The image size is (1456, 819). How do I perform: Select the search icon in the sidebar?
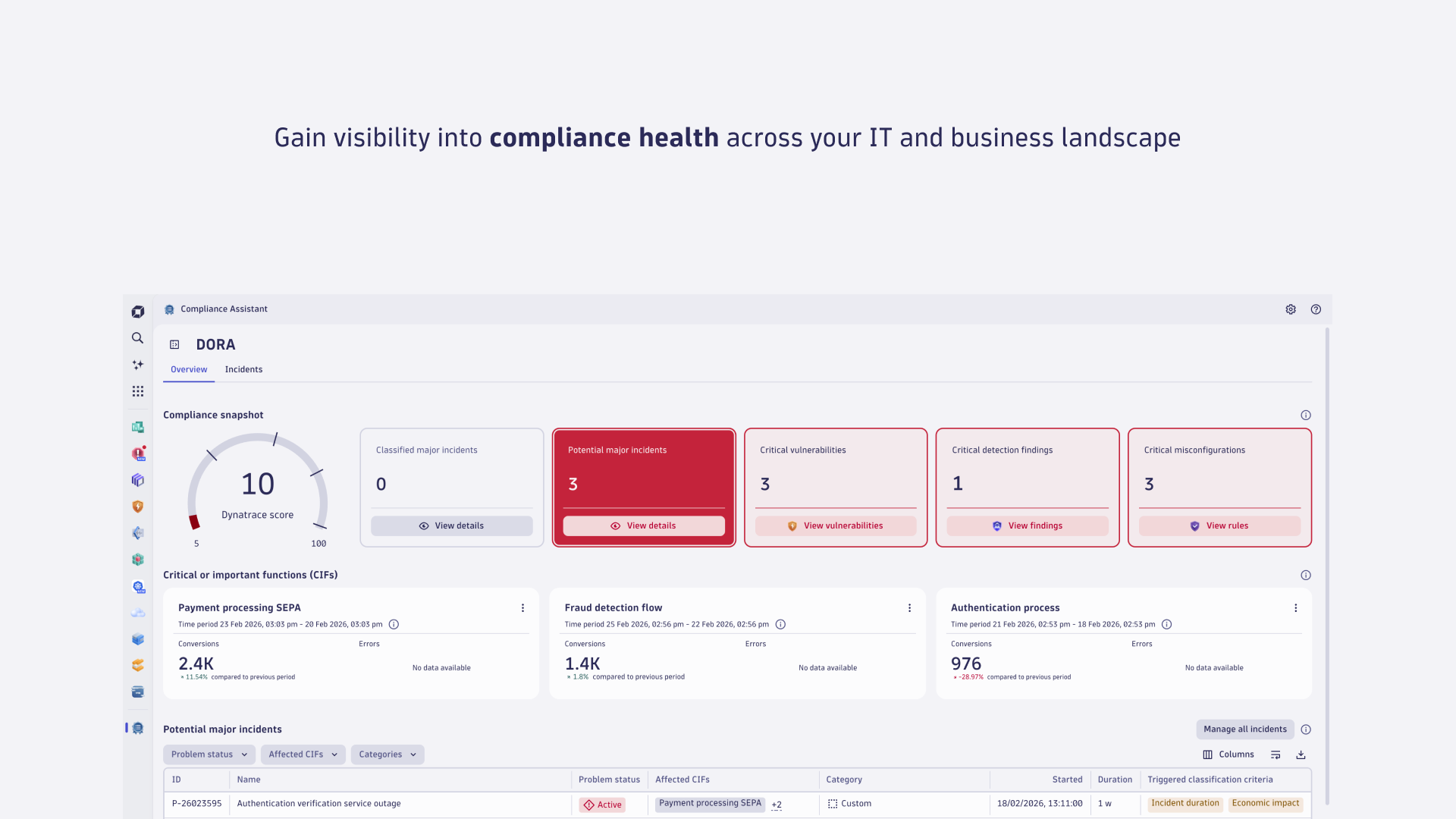[x=137, y=338]
